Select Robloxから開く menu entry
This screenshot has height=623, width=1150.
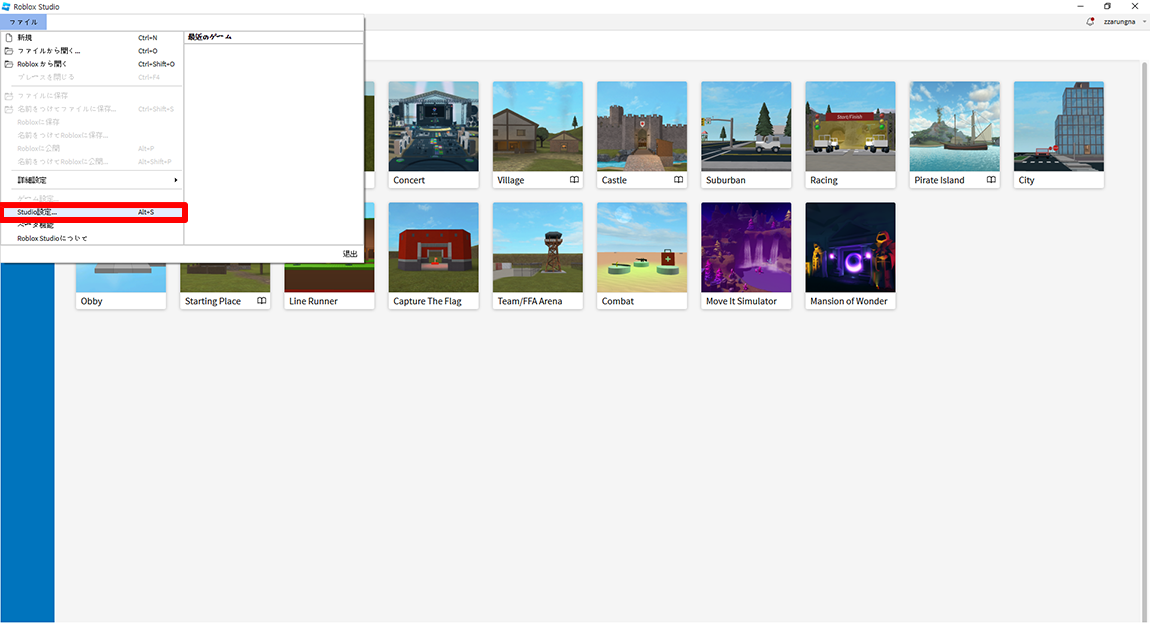[x=92, y=64]
